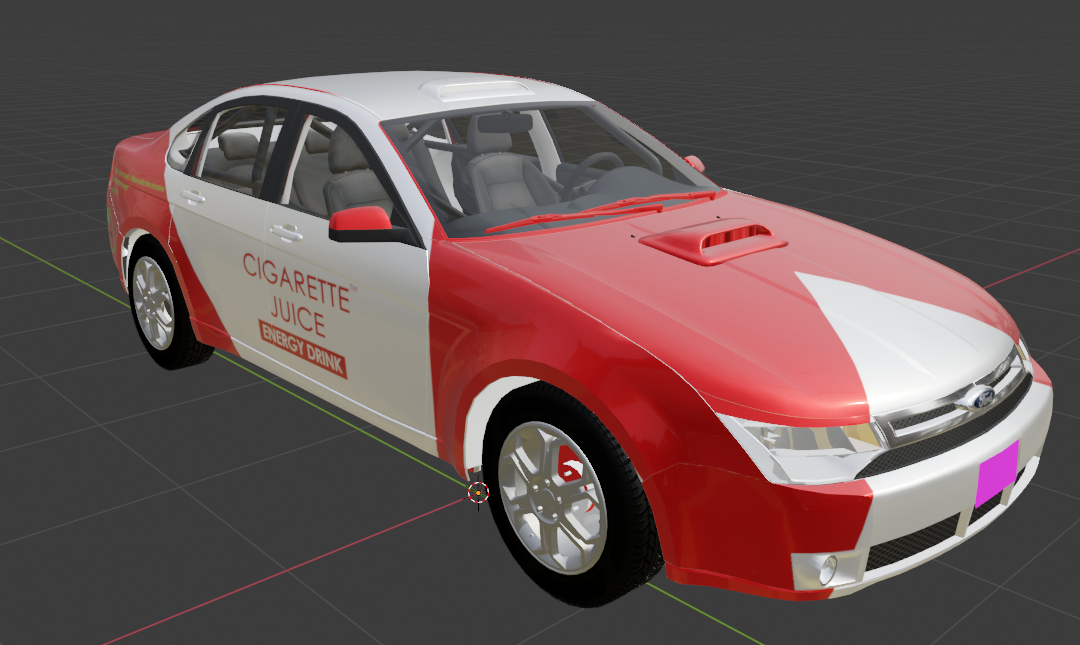Click the 3D cursor near front wheel
Viewport: 1080px width, 645px height.
[x=478, y=493]
